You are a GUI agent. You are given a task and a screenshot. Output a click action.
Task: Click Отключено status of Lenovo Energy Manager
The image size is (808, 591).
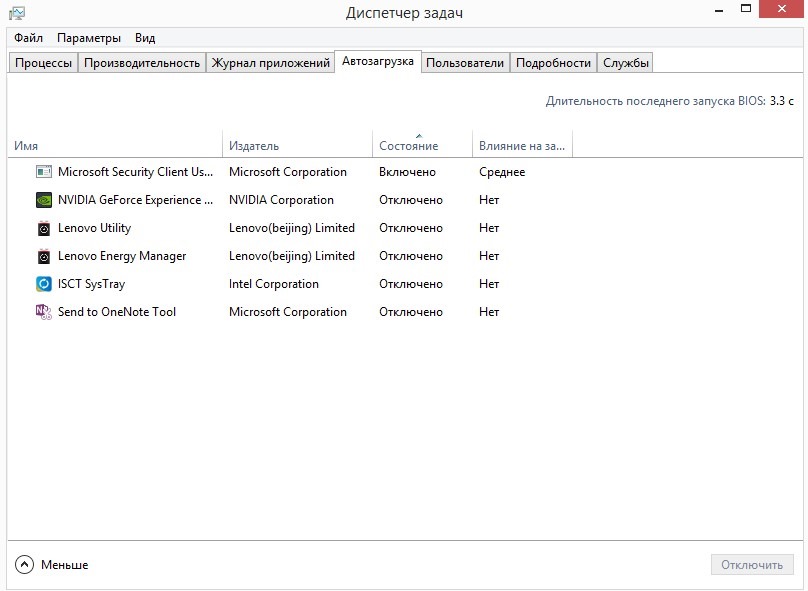tap(411, 256)
